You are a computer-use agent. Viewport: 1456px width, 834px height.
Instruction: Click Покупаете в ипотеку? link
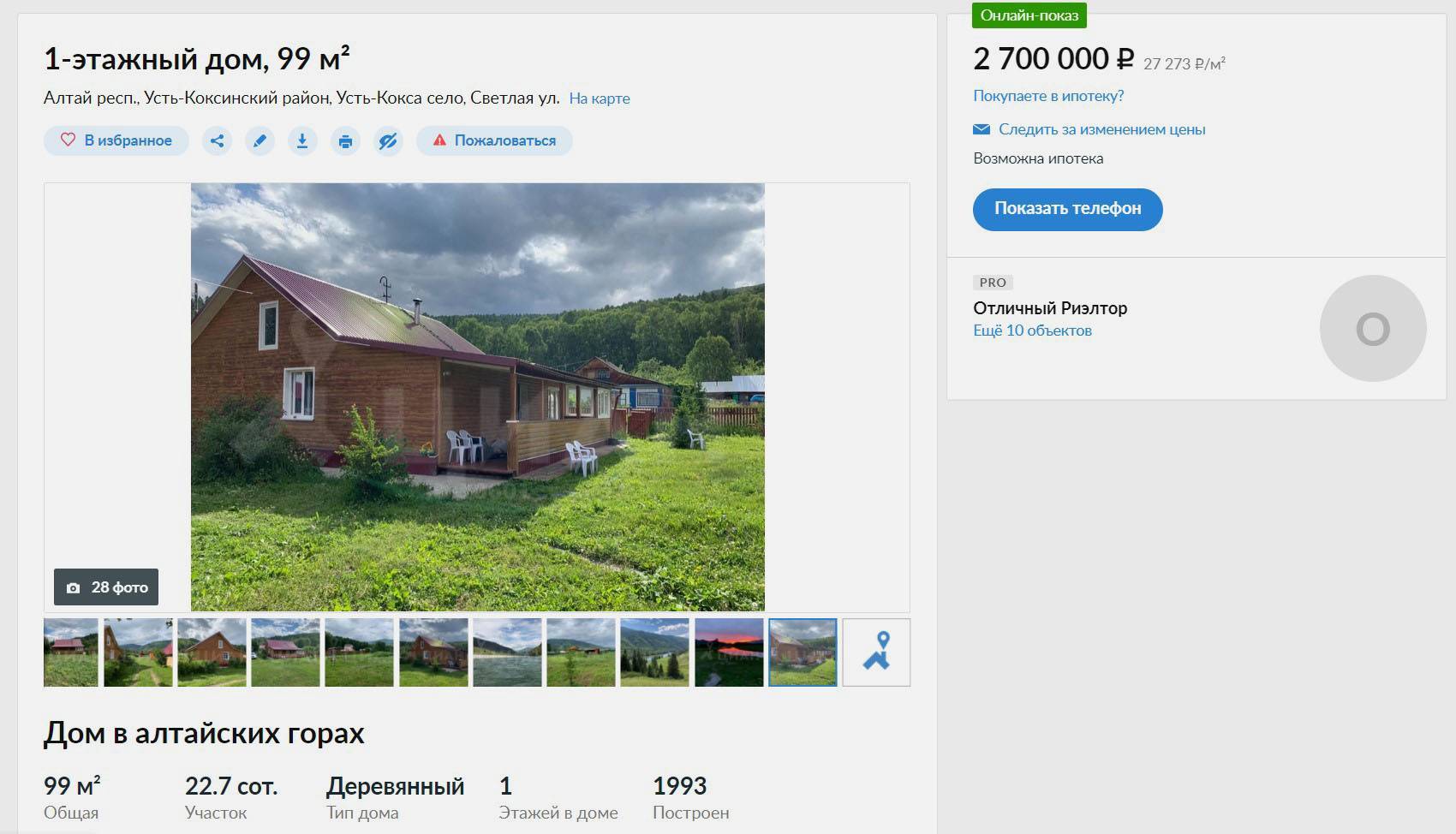[1048, 96]
